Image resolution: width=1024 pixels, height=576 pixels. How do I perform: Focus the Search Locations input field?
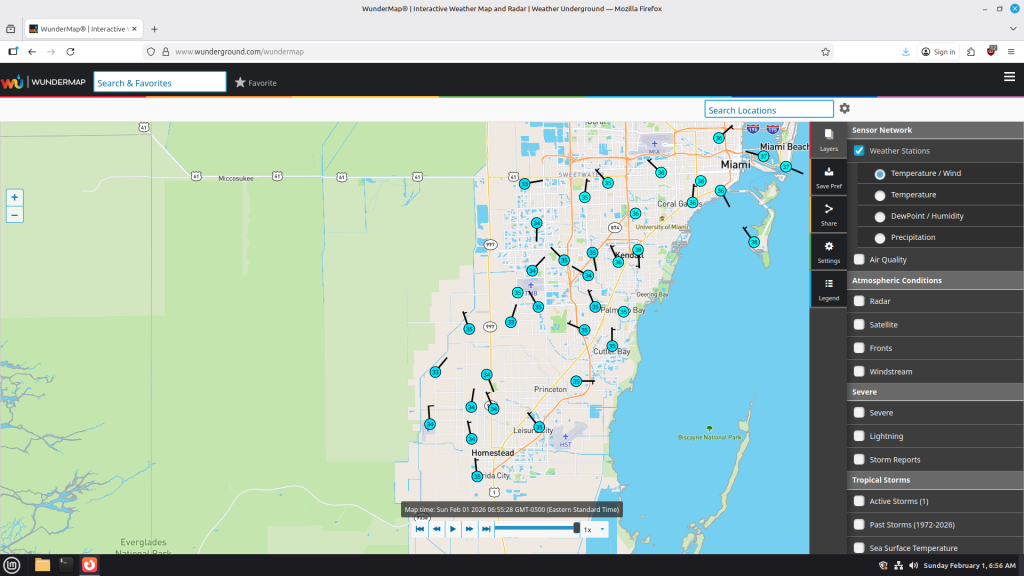click(769, 110)
